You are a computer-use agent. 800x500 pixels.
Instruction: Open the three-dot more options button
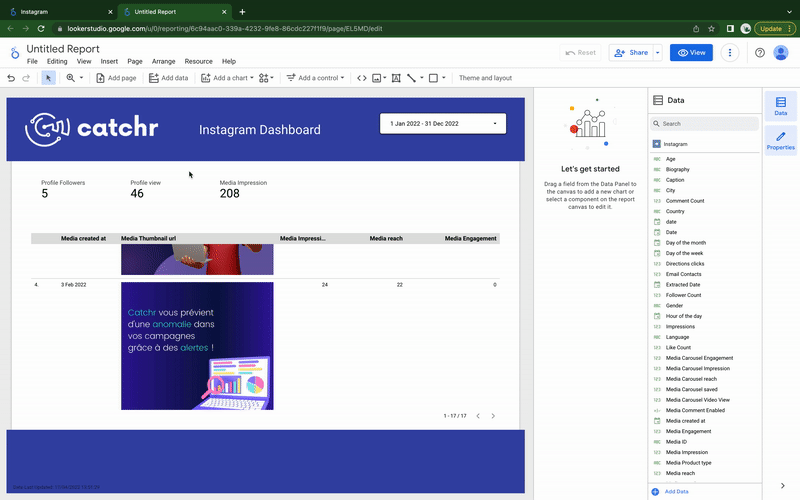click(x=731, y=53)
